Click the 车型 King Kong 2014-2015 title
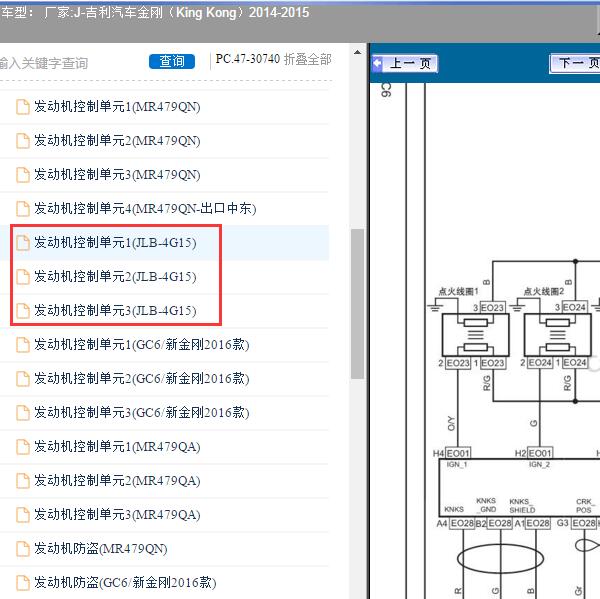 (x=155, y=13)
